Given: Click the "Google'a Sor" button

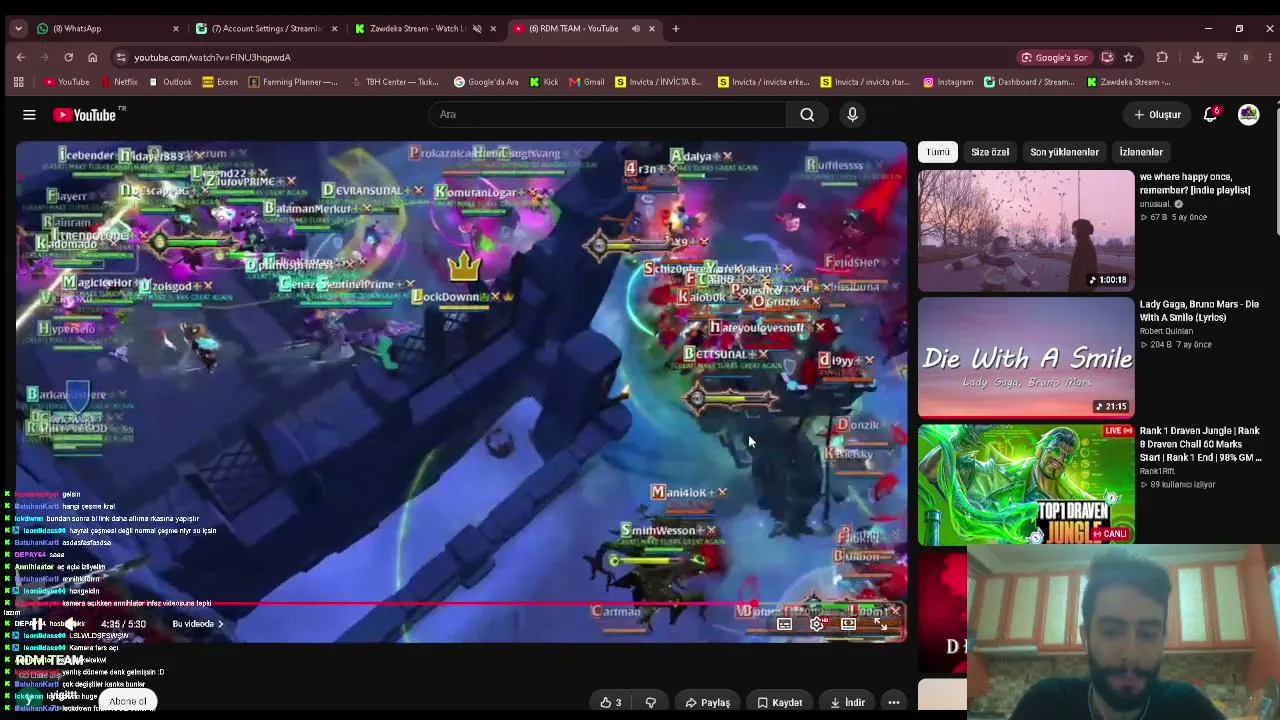Looking at the screenshot, I should tap(1053, 57).
